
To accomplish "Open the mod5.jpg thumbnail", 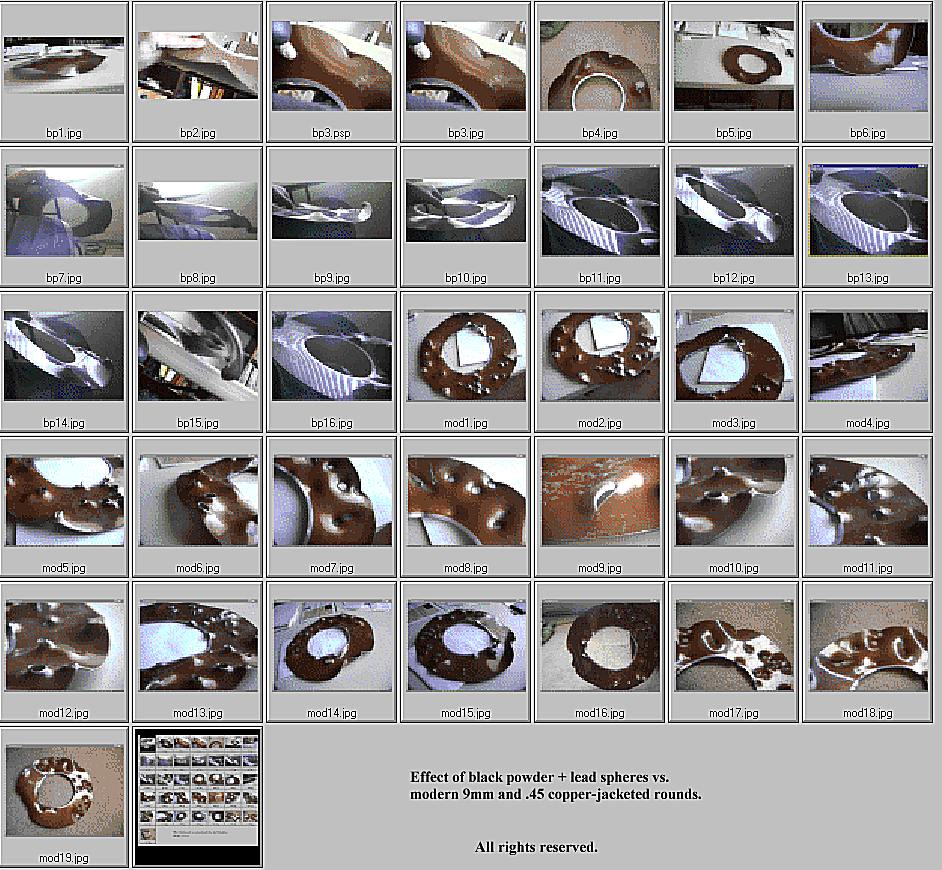I will 64,500.
